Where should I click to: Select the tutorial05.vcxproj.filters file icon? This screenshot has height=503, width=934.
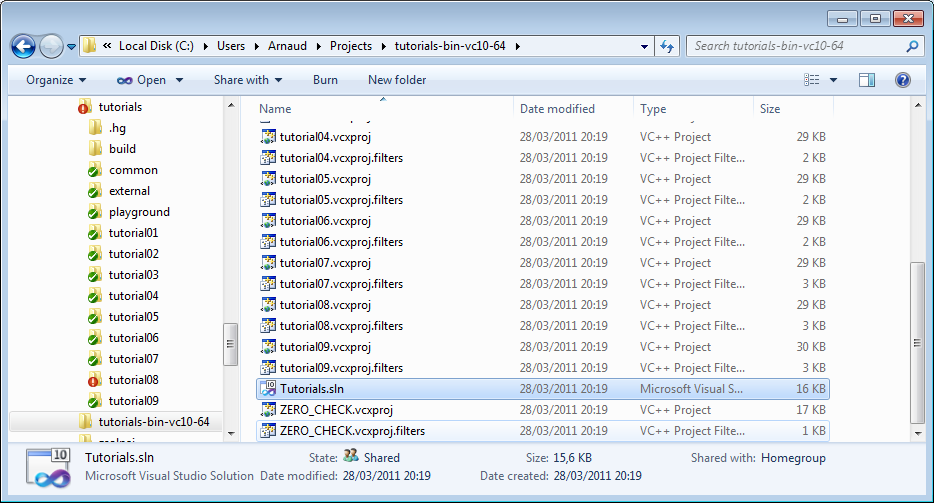click(x=268, y=200)
